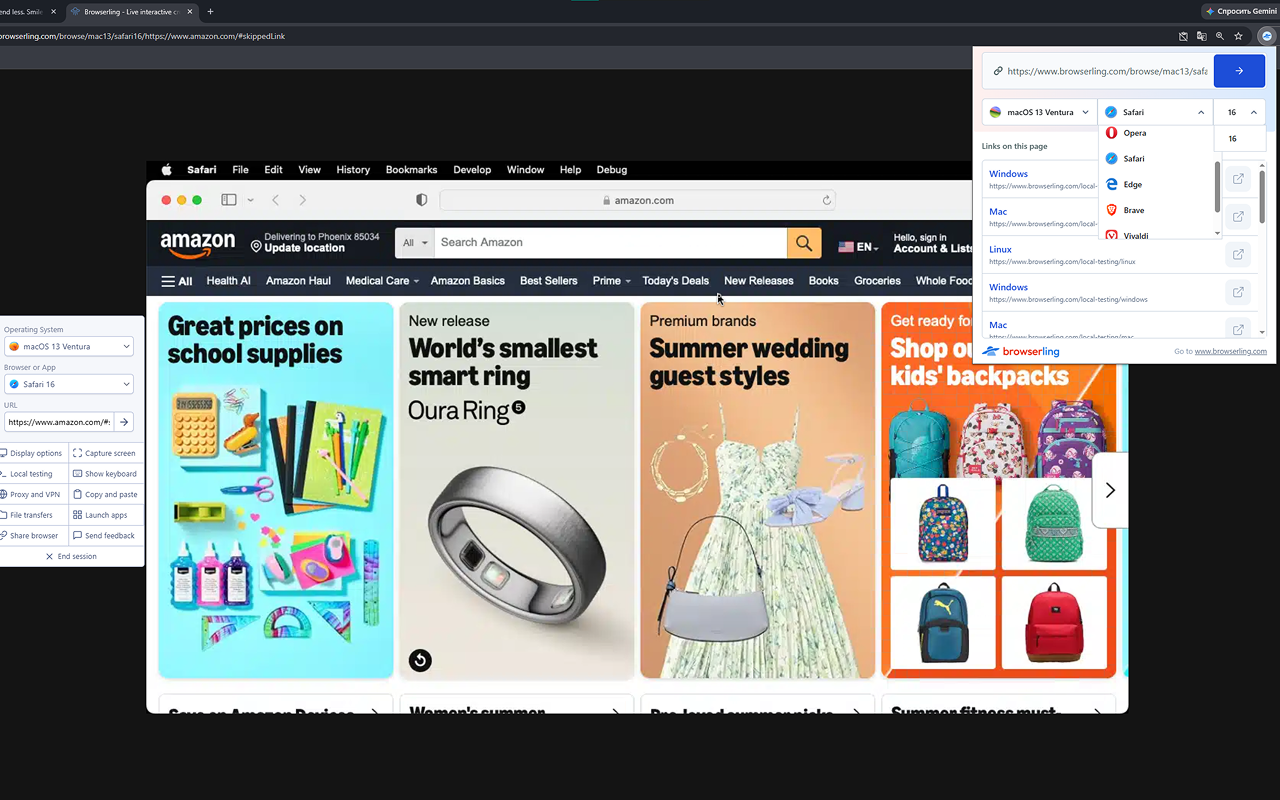This screenshot has height=800, width=1280.
Task: Bookmark the page with the Chrome star icon
Action: click(1238, 36)
